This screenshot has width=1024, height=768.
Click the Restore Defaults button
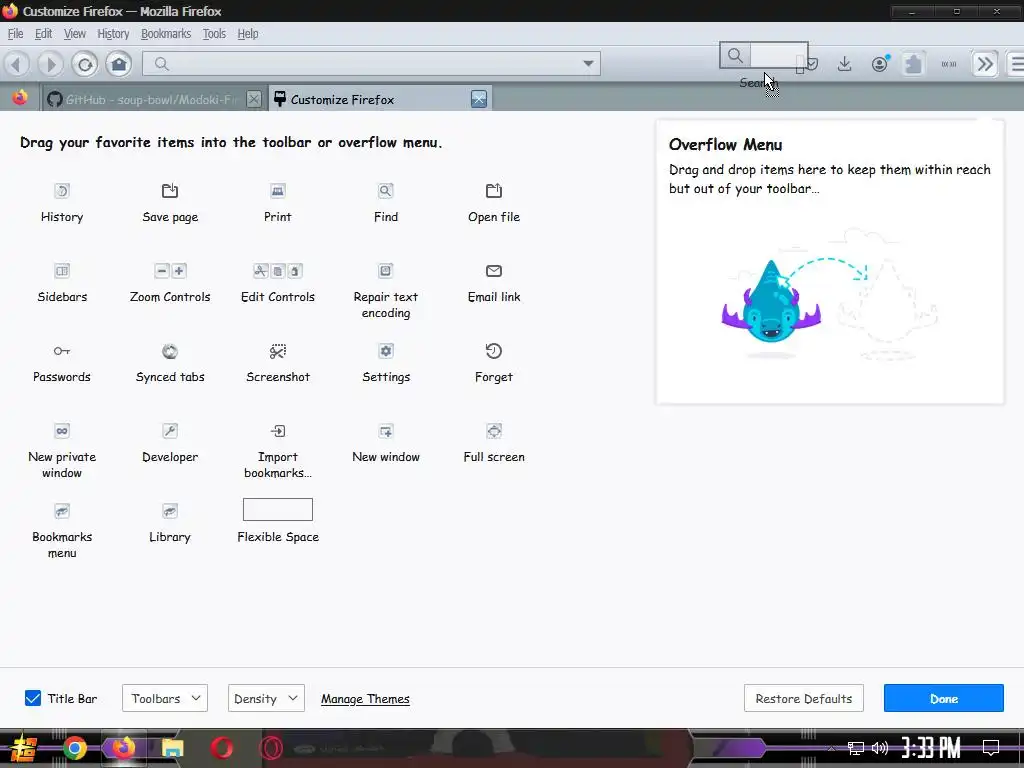803,698
